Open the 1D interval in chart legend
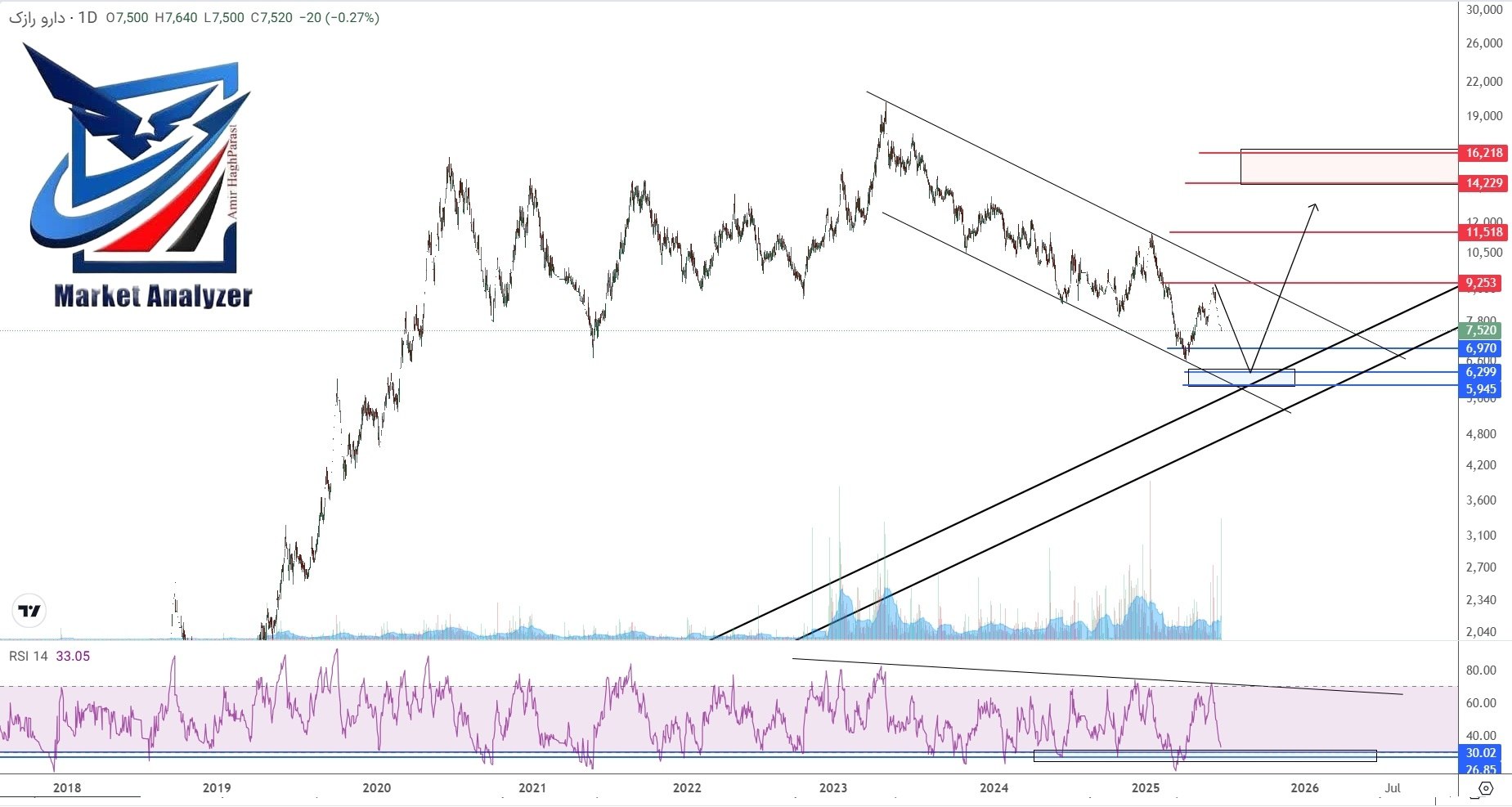The image size is (1512, 807). 87,17
